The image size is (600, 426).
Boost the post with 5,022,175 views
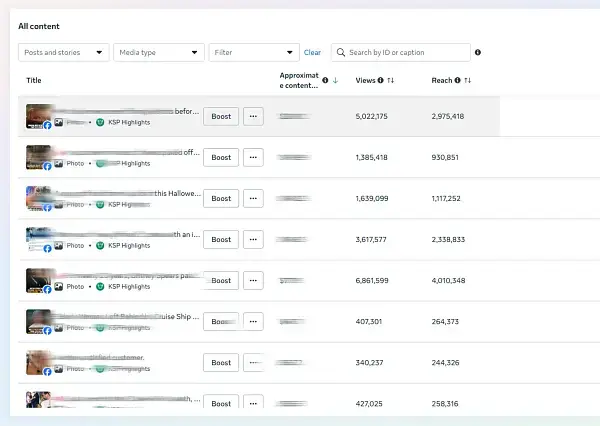point(221,116)
